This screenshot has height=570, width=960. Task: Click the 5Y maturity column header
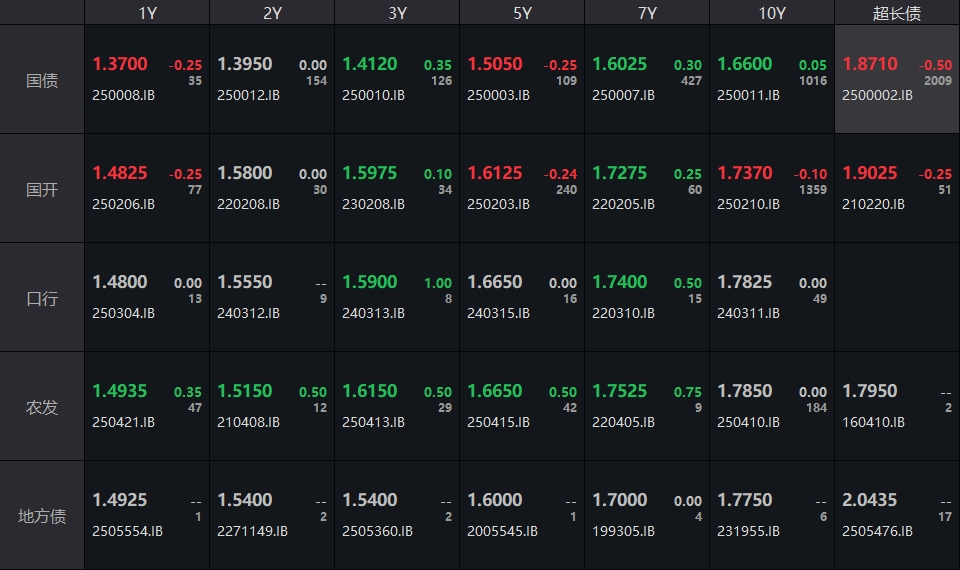tap(522, 13)
